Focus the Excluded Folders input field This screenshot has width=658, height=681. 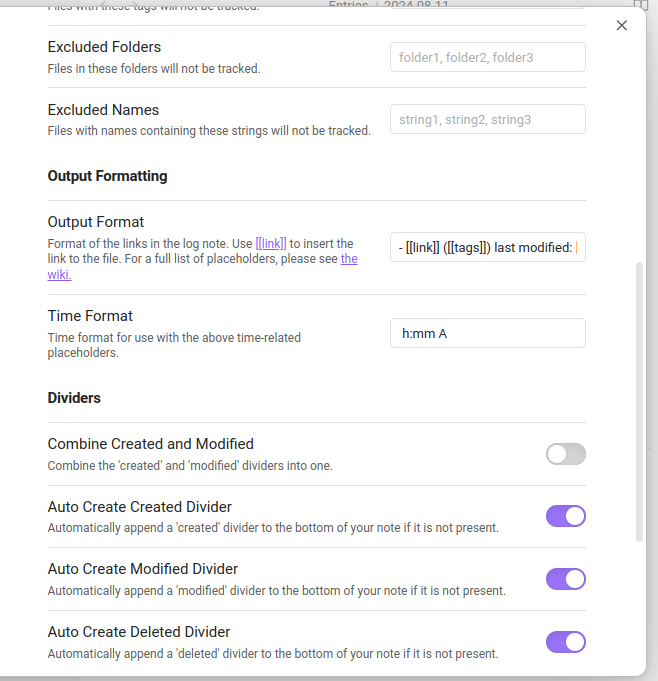coord(487,57)
